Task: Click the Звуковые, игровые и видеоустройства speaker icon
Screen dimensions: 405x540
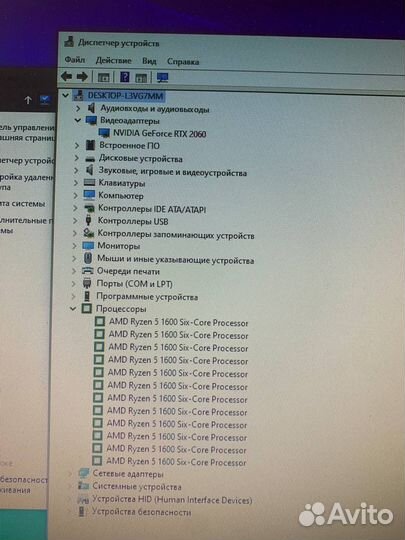Action: point(90,170)
